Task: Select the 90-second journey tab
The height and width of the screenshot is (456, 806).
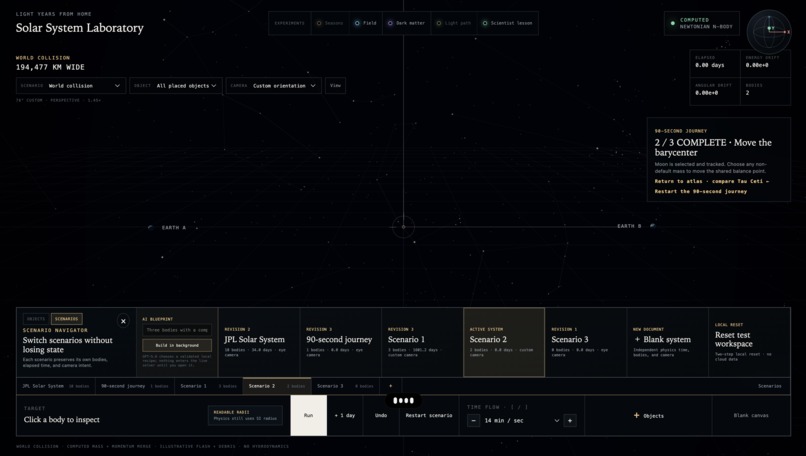Action: coord(135,386)
